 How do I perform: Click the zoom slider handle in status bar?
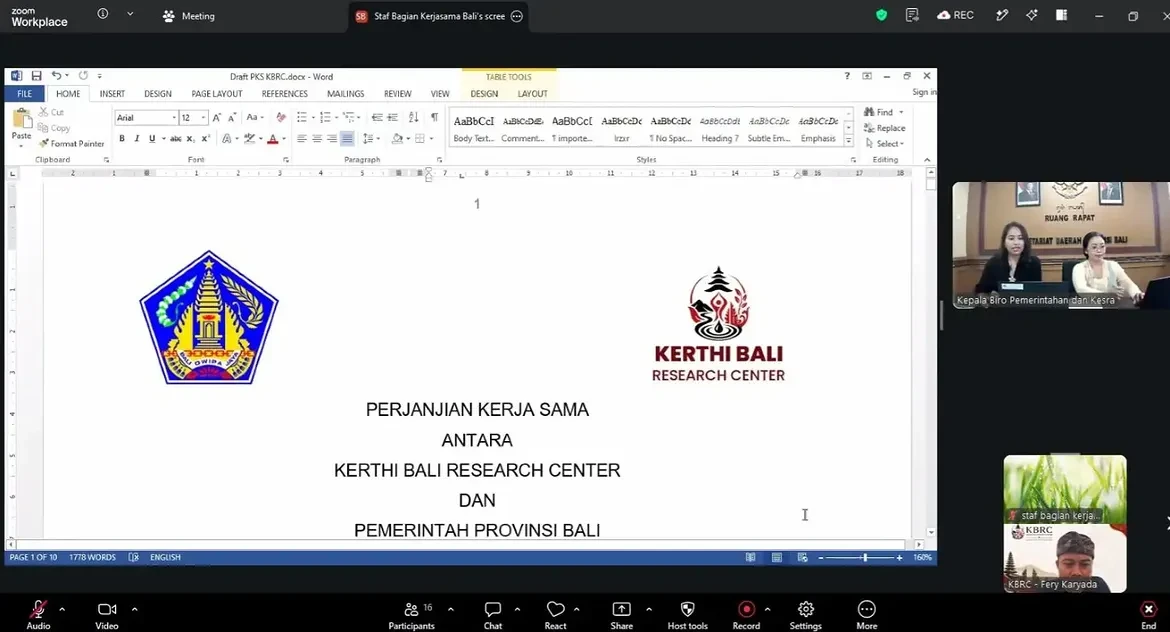point(865,557)
